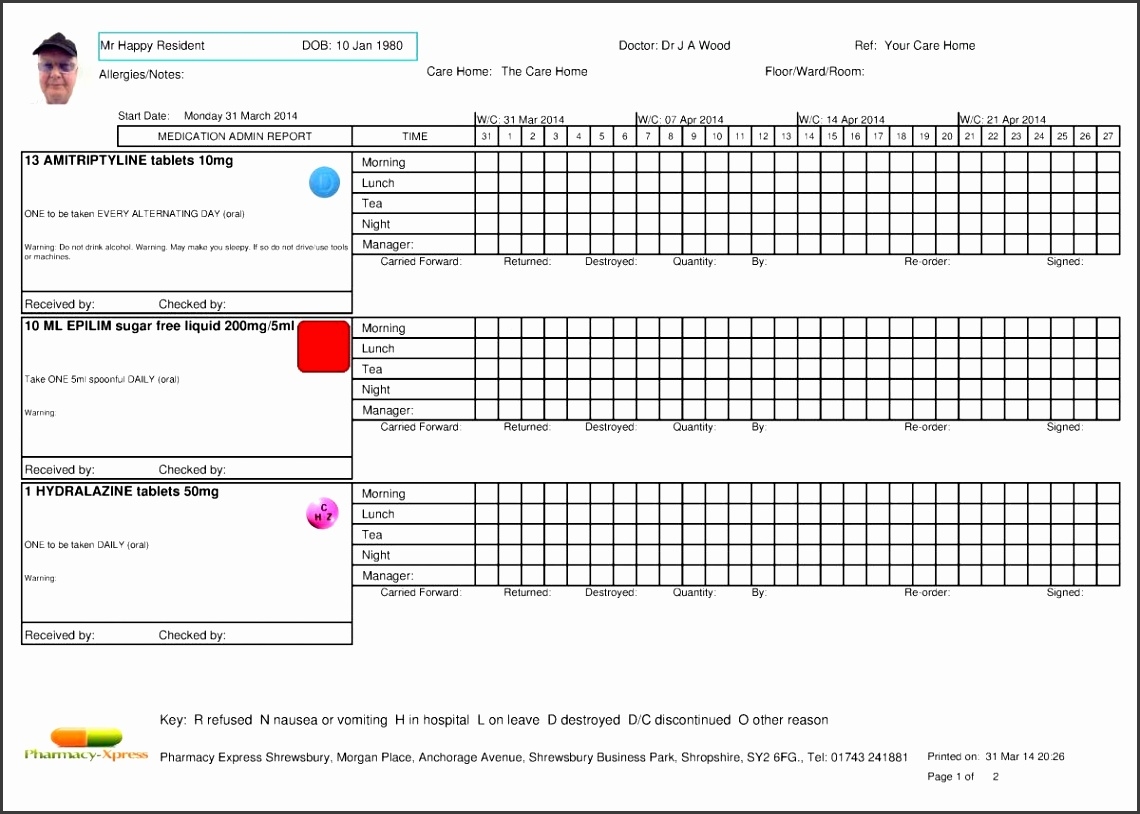The image size is (1140, 814).
Task: Click the blue Amitriptyline tablet icon
Action: click(324, 183)
